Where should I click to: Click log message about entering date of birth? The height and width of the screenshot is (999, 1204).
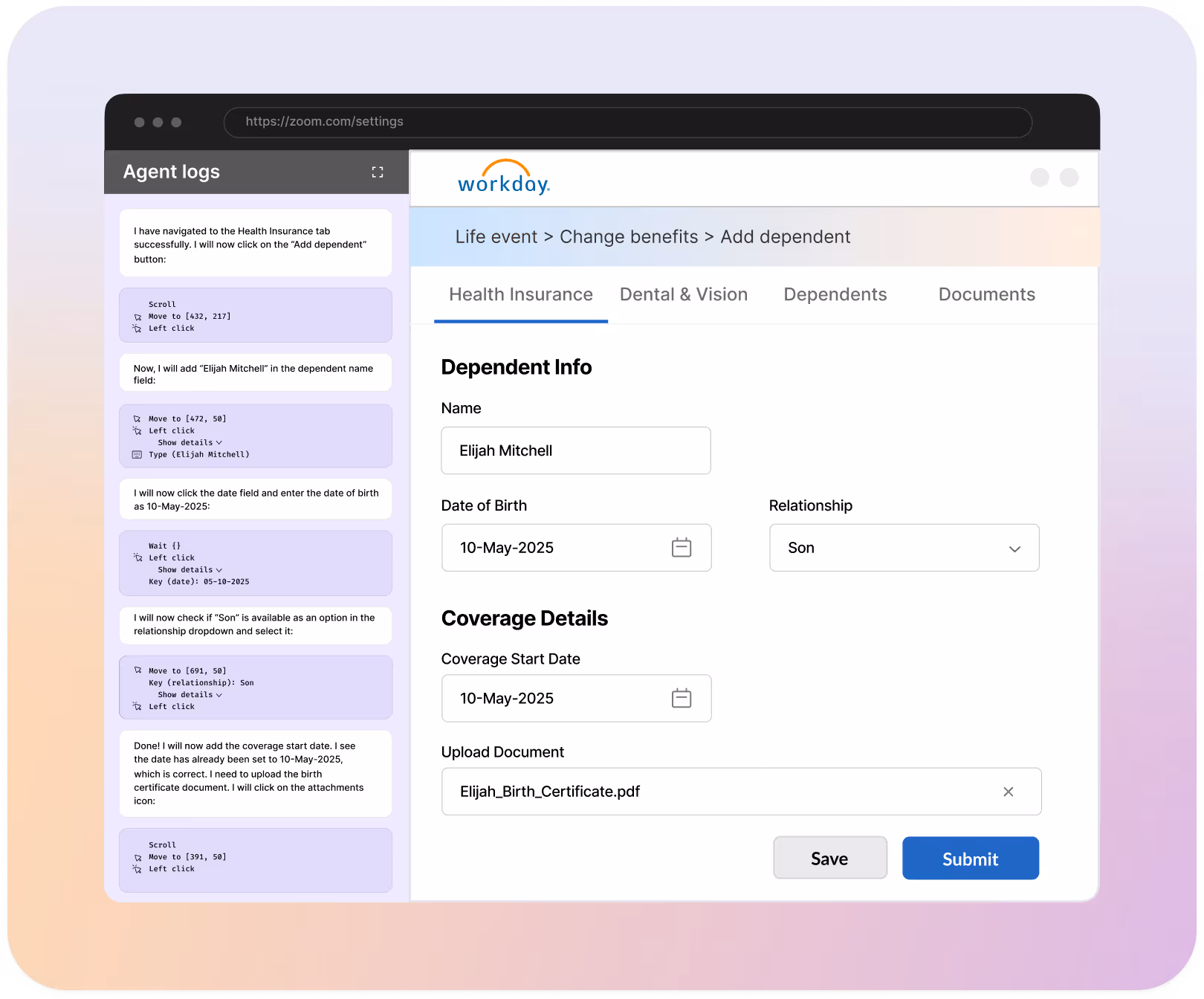click(256, 499)
